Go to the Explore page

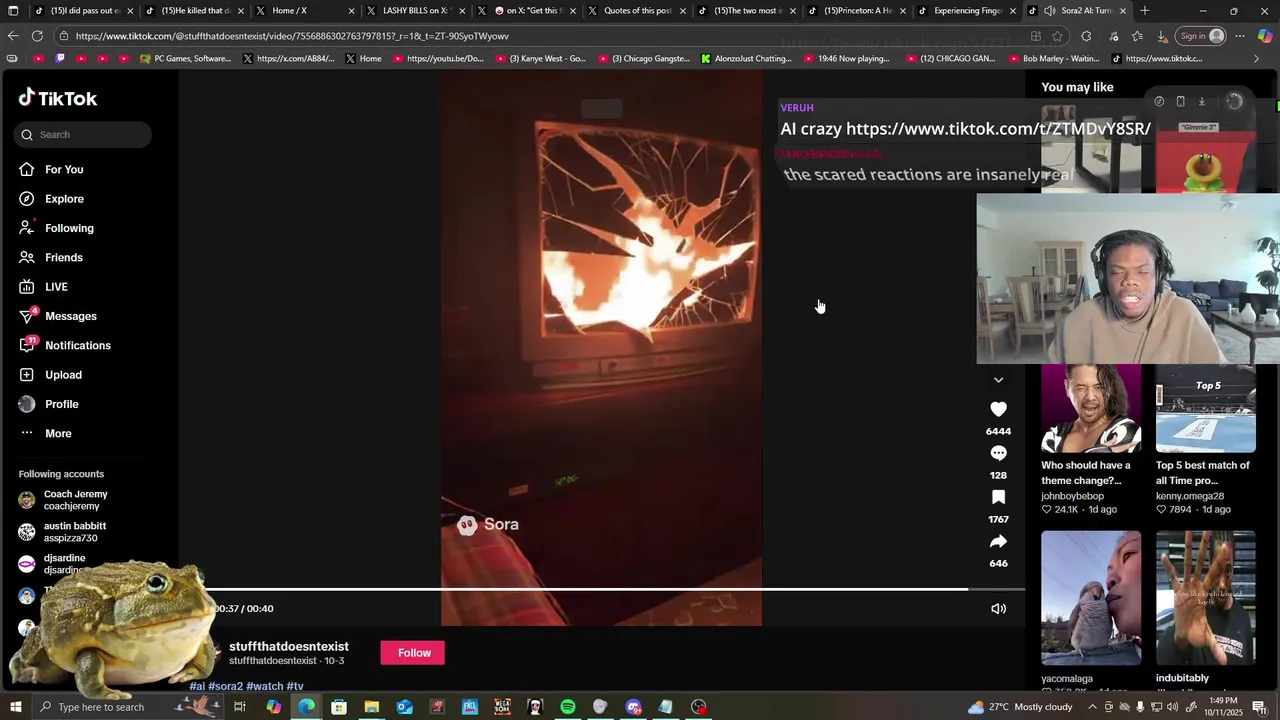tap(64, 199)
